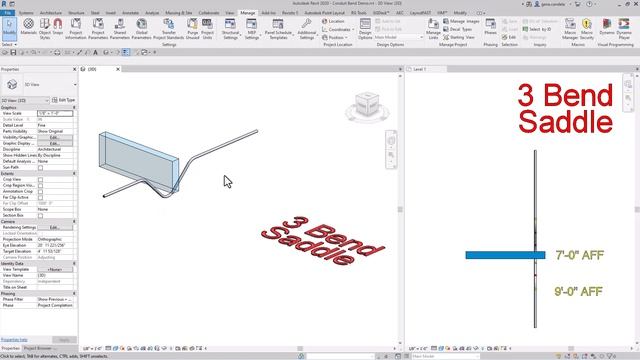Switch to the Collaborate ribbon tab
The width and height of the screenshot is (640, 360).
click(209, 13)
